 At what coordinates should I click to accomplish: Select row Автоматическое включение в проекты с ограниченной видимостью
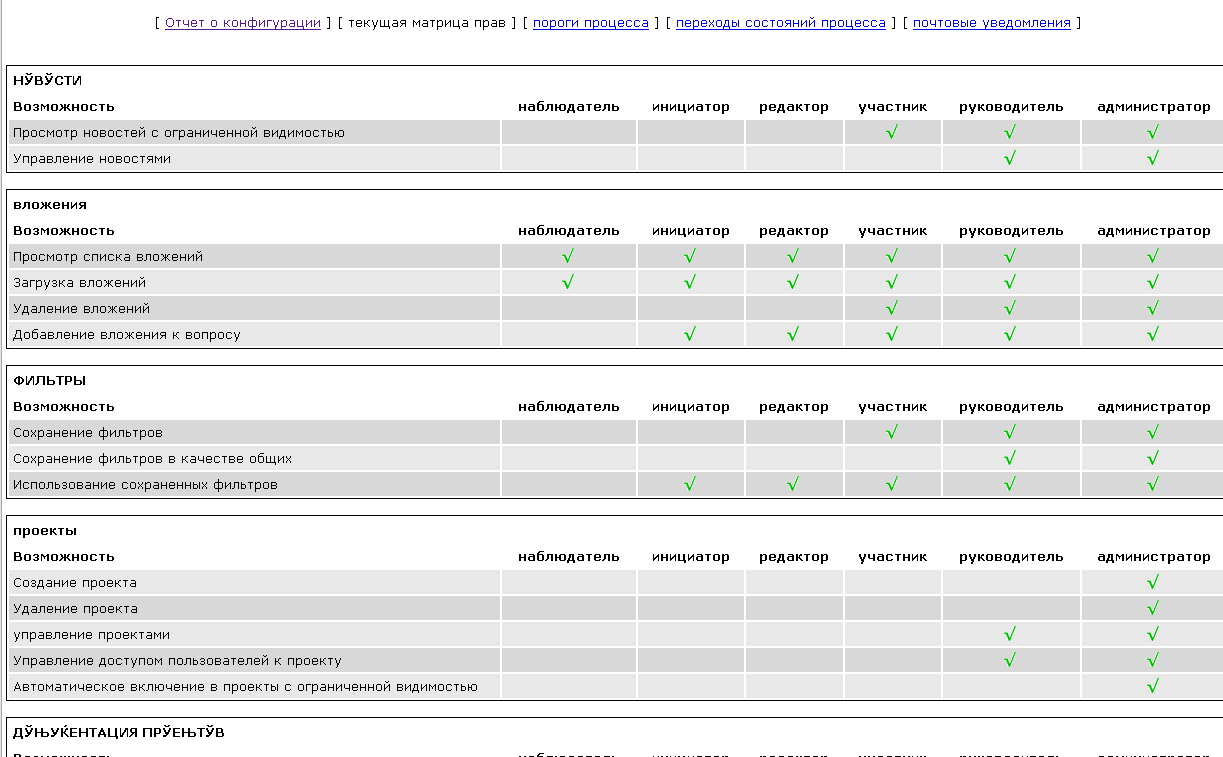click(615, 686)
